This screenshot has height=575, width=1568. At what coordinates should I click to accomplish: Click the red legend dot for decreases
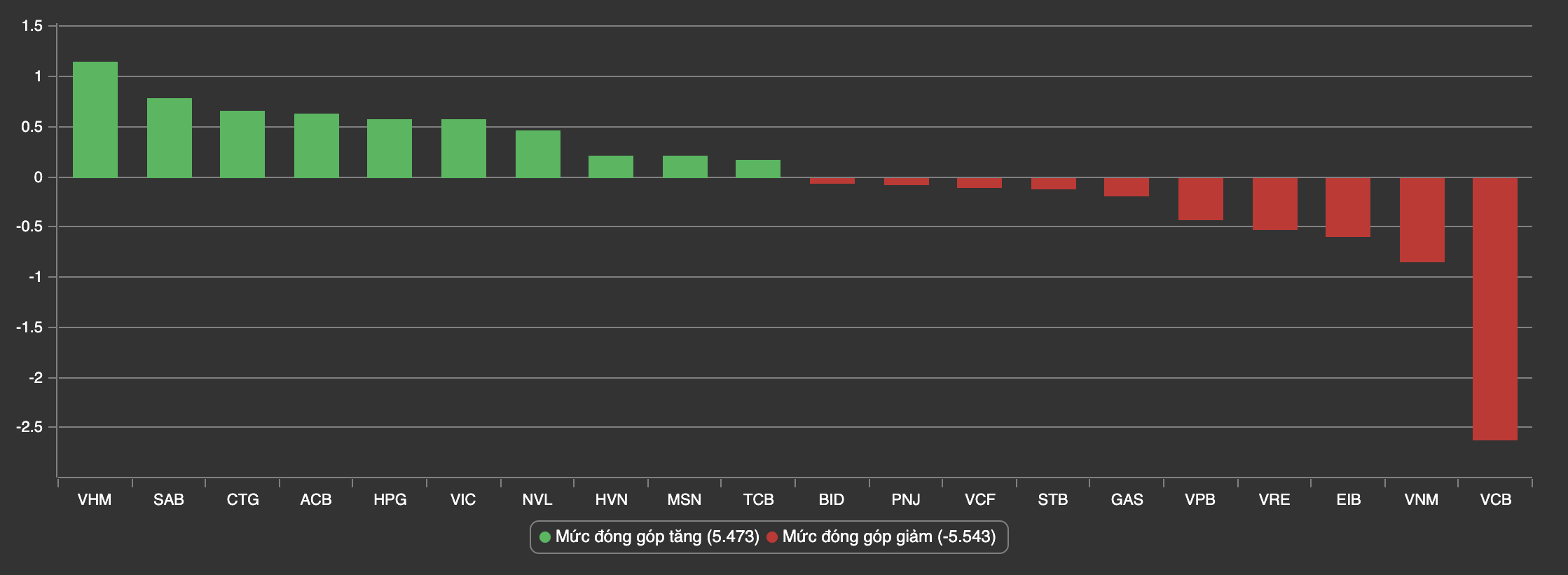tap(772, 538)
